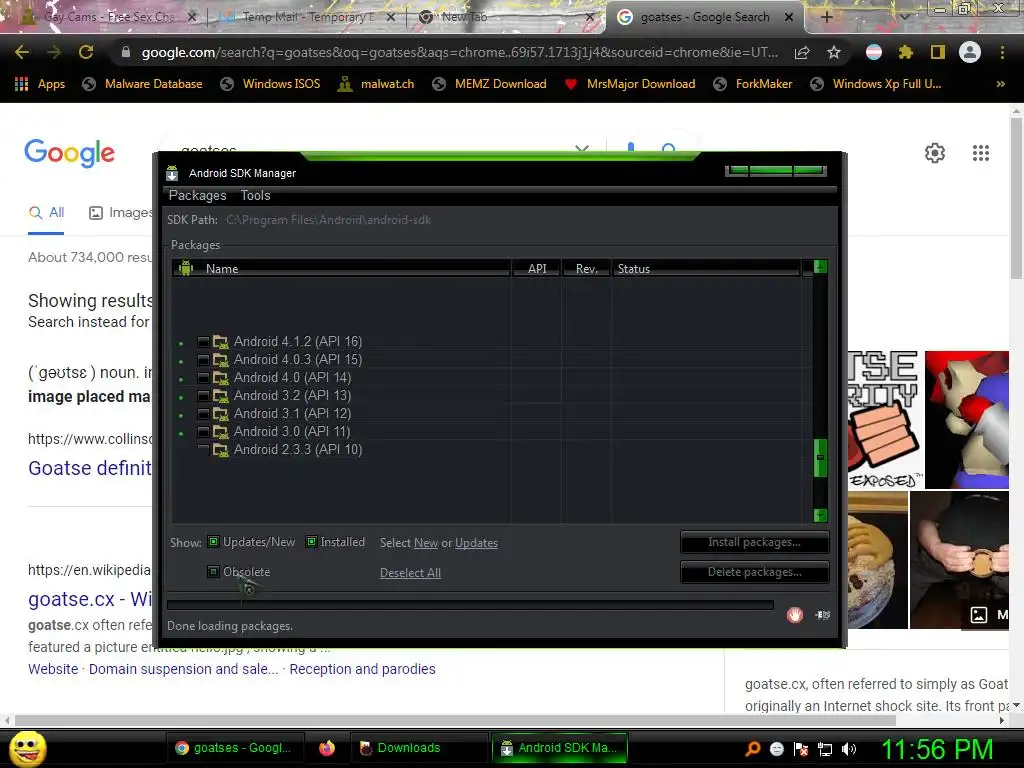Viewport: 1024px width, 768px height.
Task: Open the MrsMajor Download bookmark
Action: (x=630, y=84)
